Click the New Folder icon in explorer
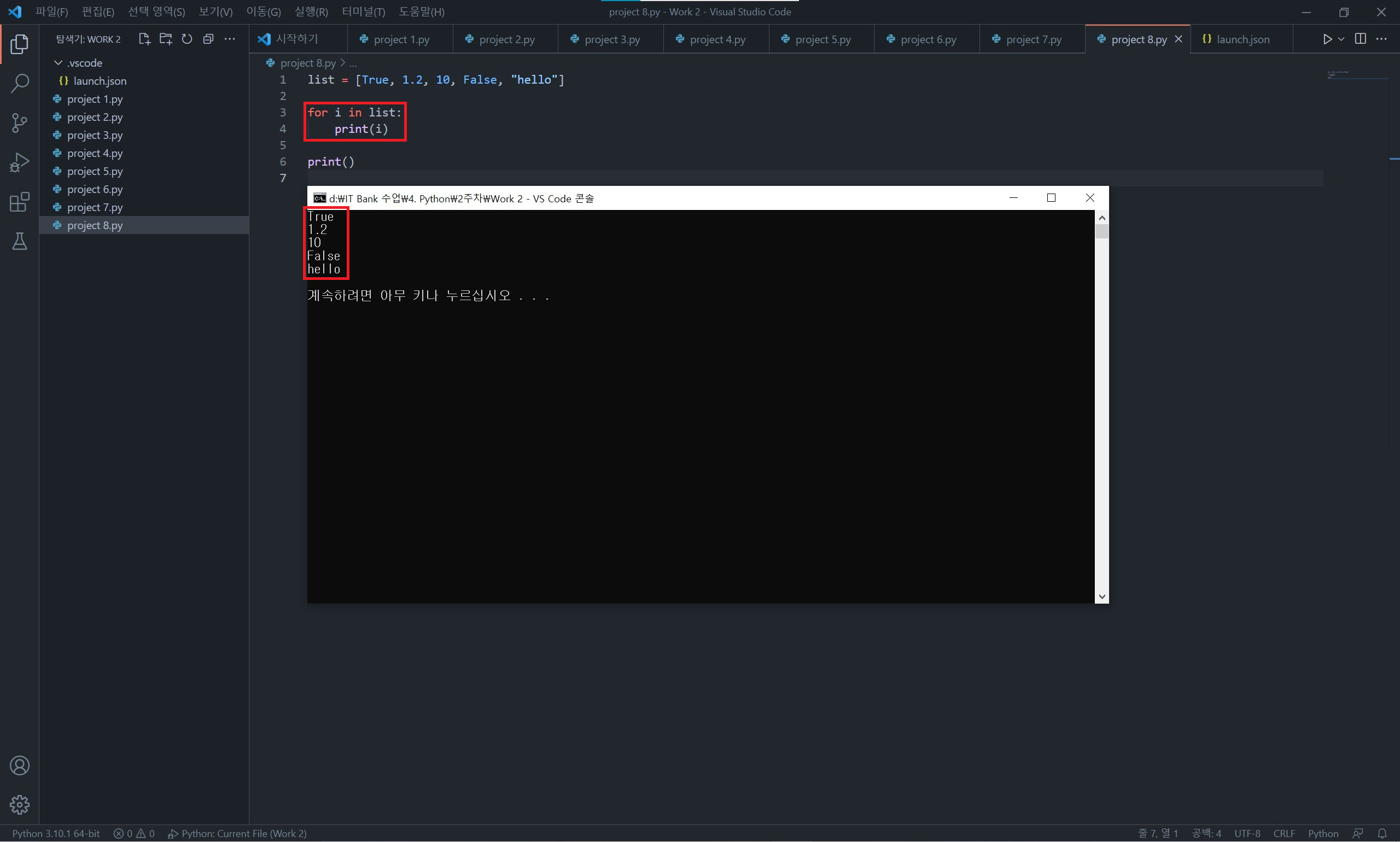The height and width of the screenshot is (842, 1400). [166, 39]
